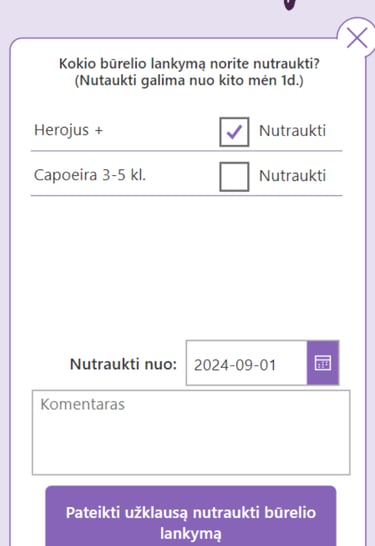This screenshot has height=546, width=375.
Task: Click the 'Nutraukti nuo:' label
Action: coord(123,364)
